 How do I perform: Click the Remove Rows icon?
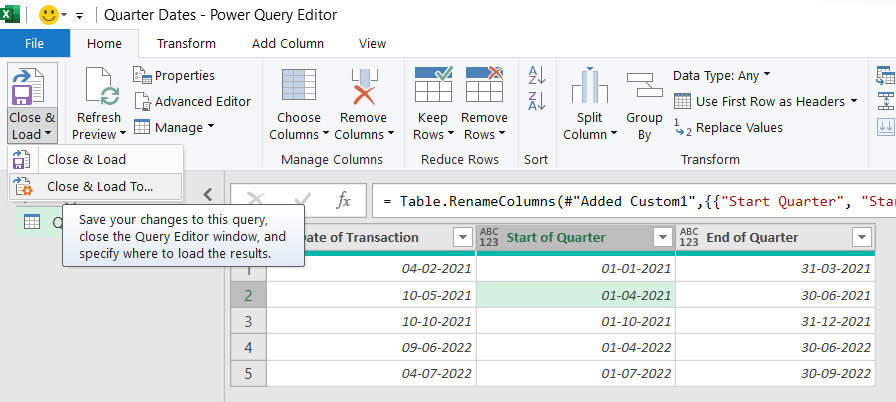(484, 84)
